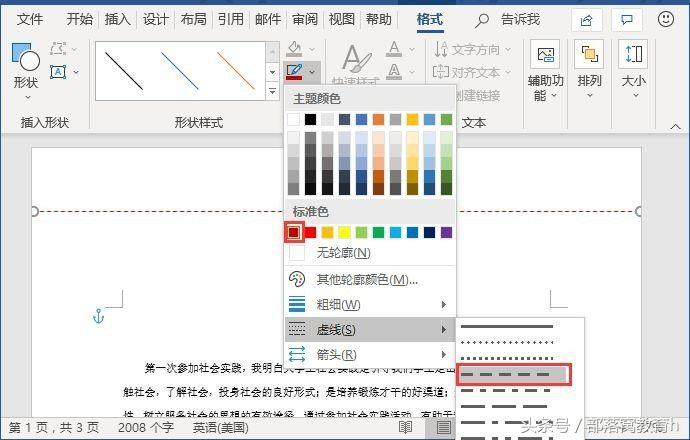Collapse the ribbon with the chevron
The image size is (690, 440).
click(675, 126)
